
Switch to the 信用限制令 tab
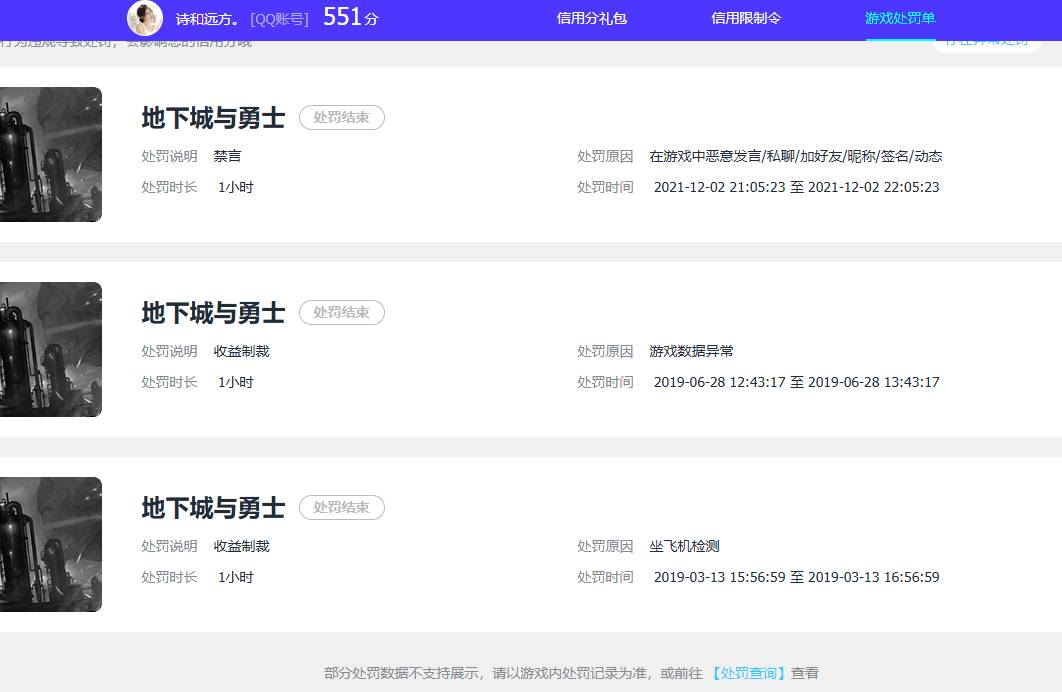click(745, 18)
